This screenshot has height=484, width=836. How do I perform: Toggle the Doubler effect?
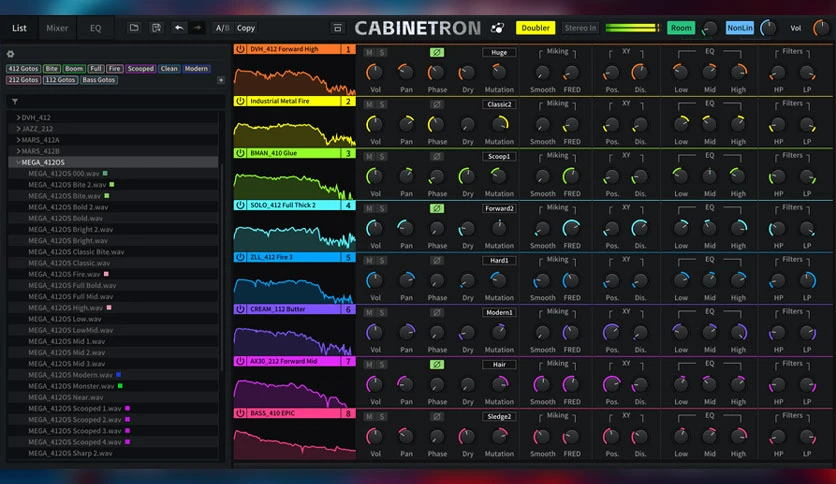coord(535,28)
